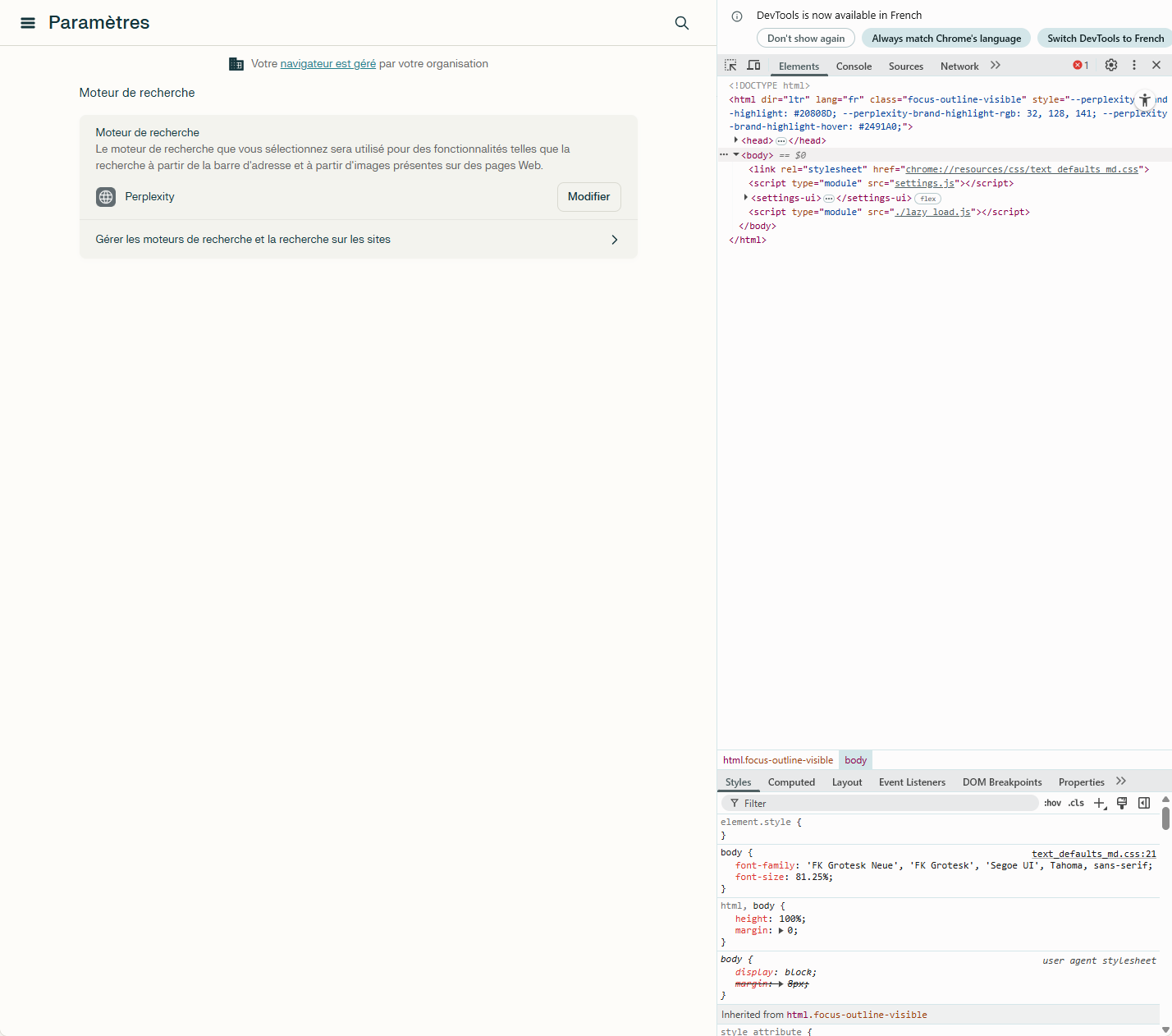Open the hamburger menu on Paramètres page

[x=28, y=23]
